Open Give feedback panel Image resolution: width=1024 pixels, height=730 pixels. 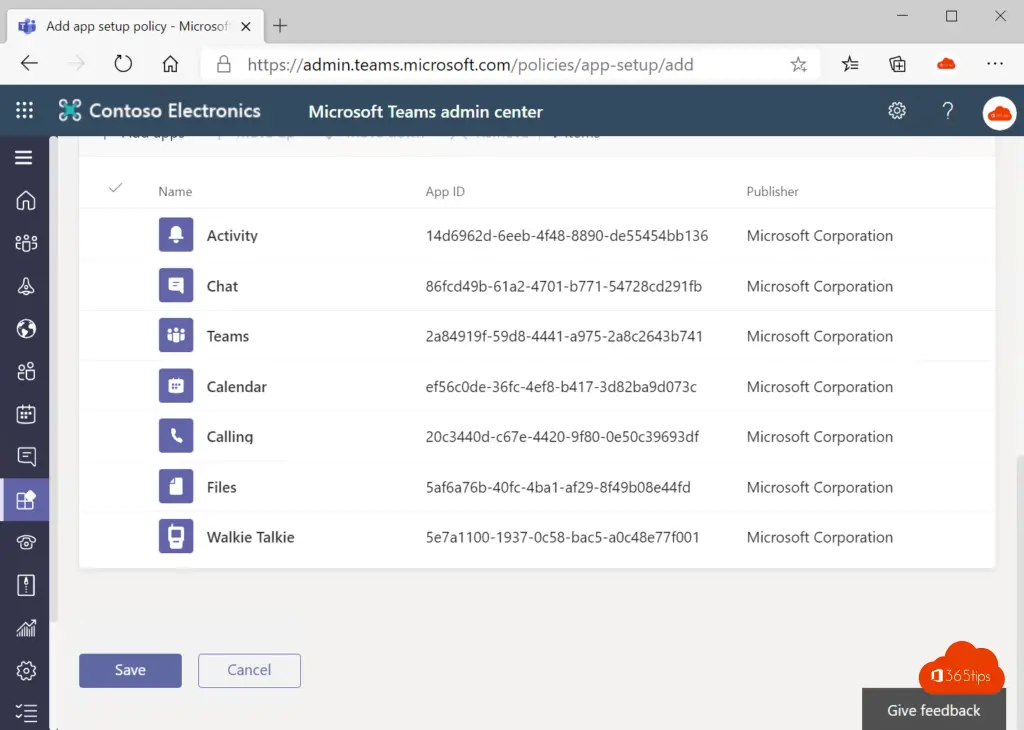click(933, 710)
